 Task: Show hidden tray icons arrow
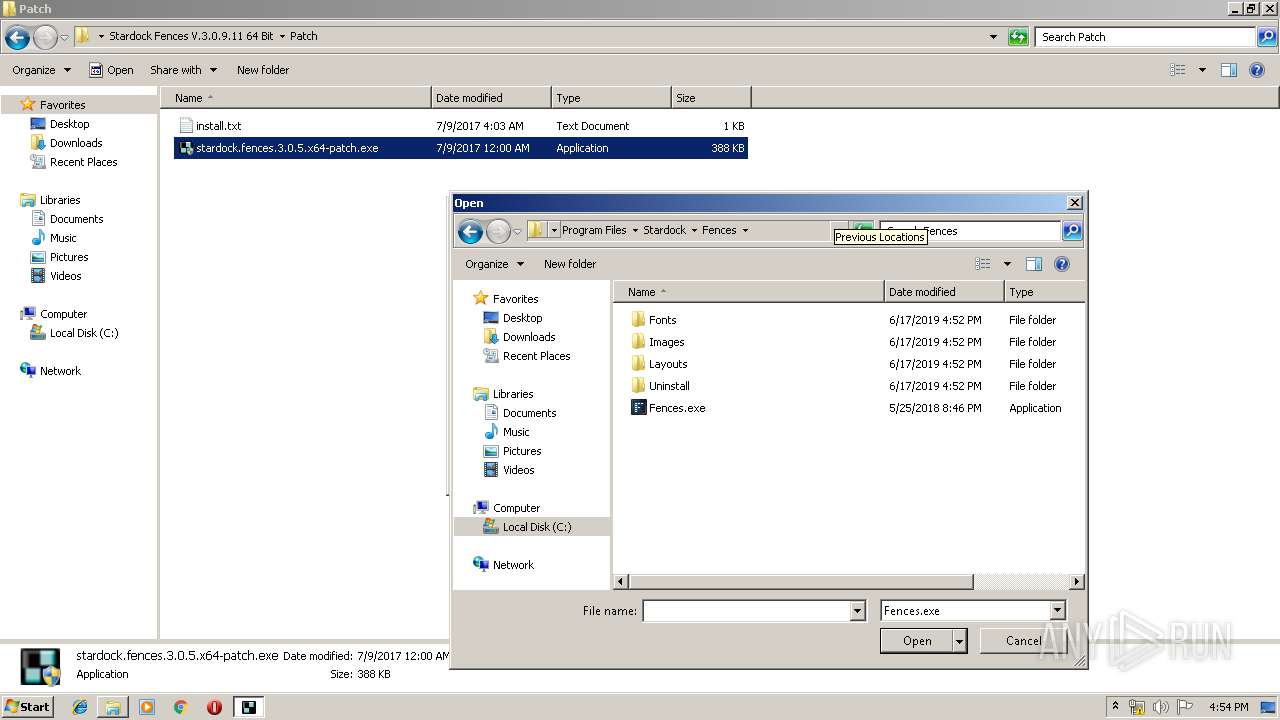click(x=1115, y=707)
